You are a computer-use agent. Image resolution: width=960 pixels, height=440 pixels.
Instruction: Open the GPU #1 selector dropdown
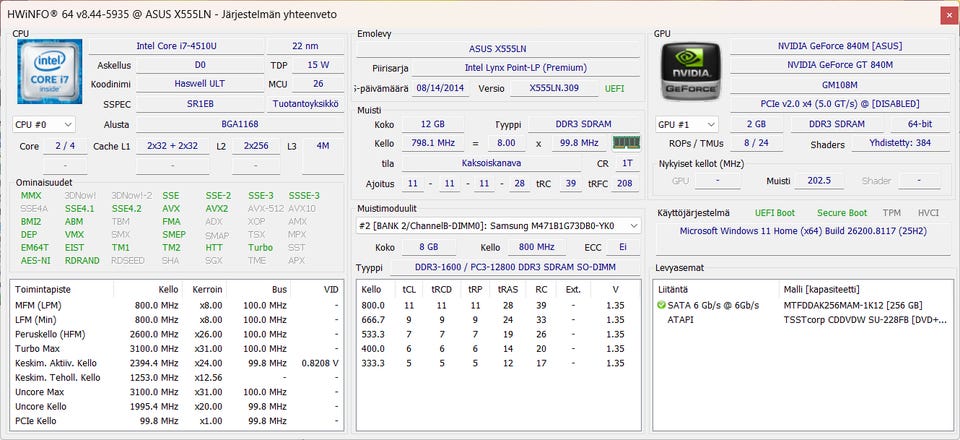click(x=686, y=125)
